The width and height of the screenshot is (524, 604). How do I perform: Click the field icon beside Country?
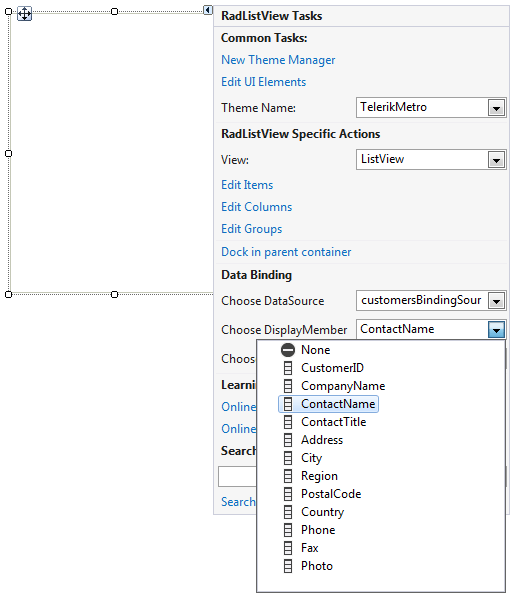pos(288,512)
